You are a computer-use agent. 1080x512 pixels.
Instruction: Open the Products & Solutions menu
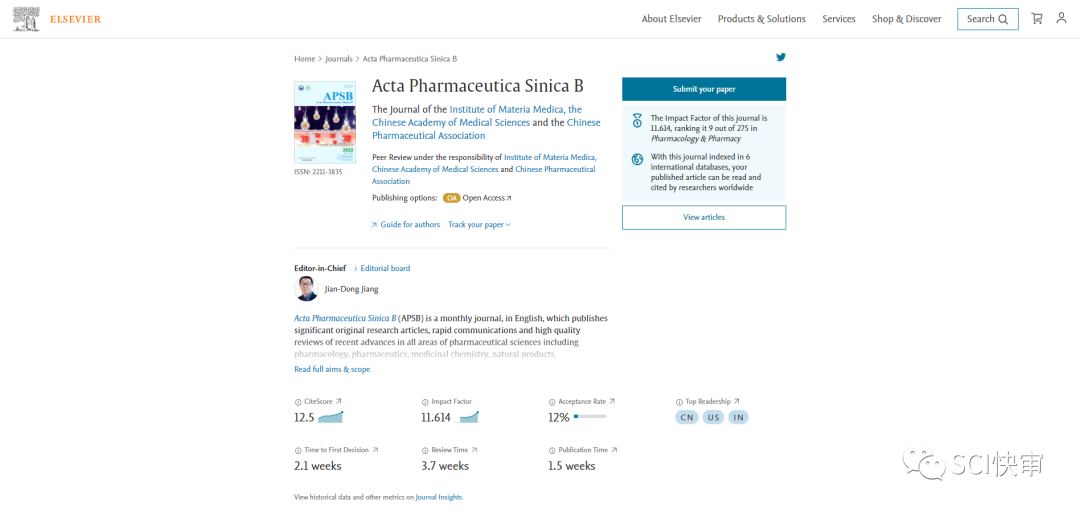[x=761, y=19]
